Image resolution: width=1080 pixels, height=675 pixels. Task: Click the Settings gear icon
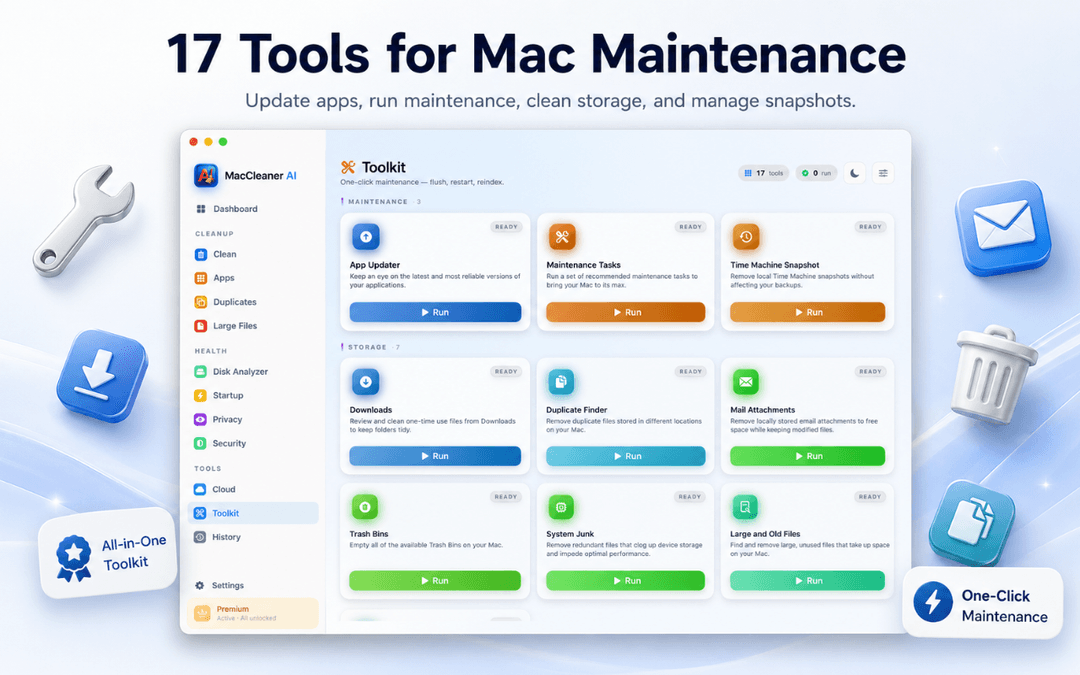tap(200, 585)
